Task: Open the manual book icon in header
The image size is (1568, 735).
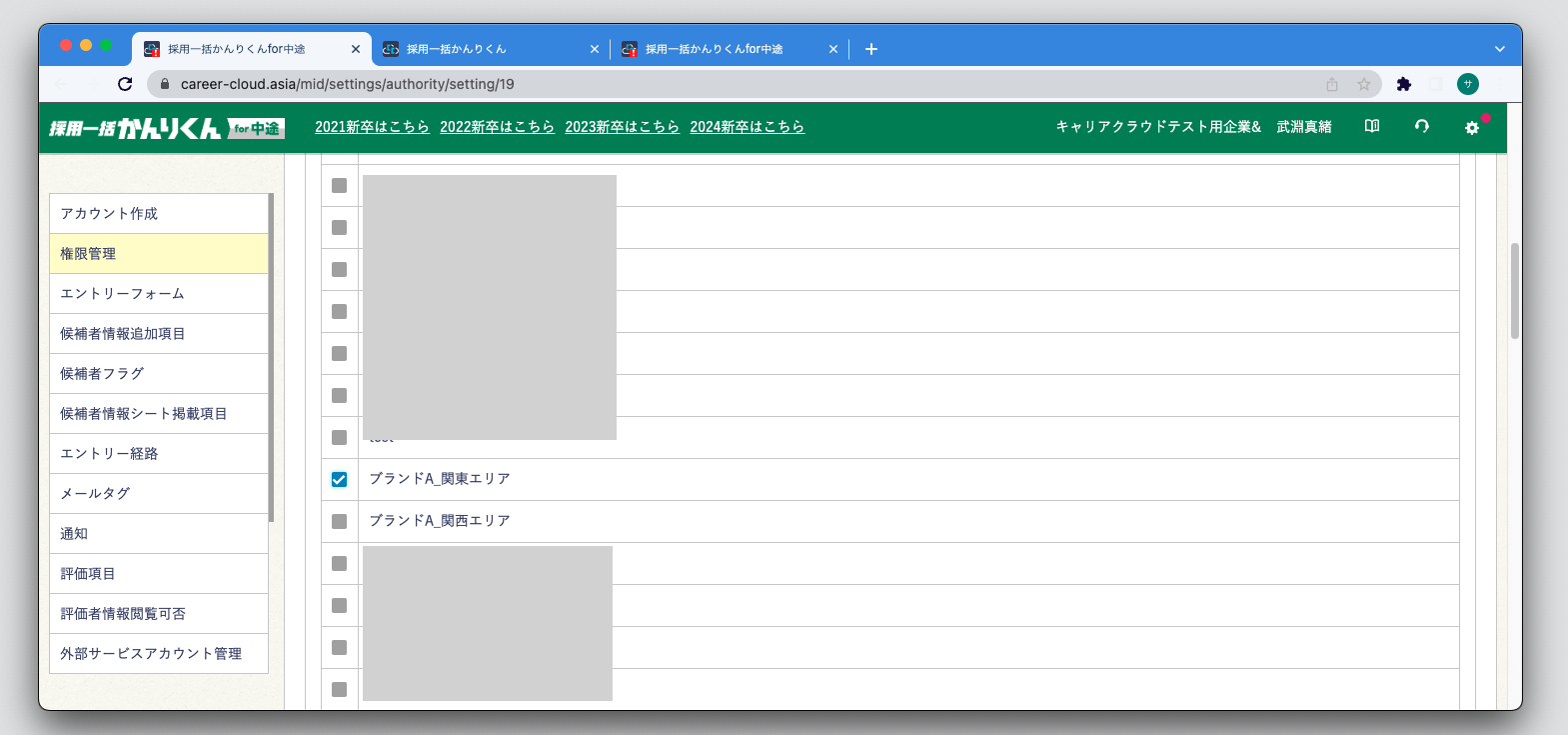Action: click(x=1371, y=126)
